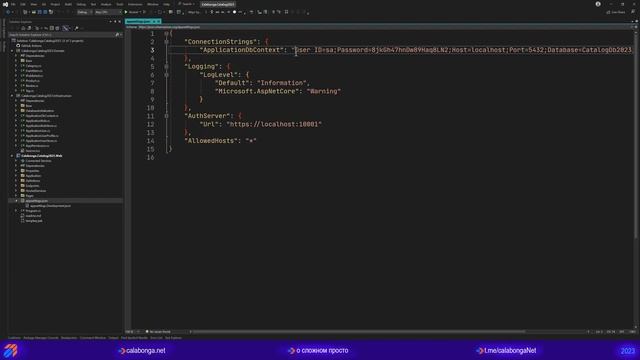Collapse LogLevel block fold toggle at line 6
This screenshot has height=360, width=640.
(166, 75)
